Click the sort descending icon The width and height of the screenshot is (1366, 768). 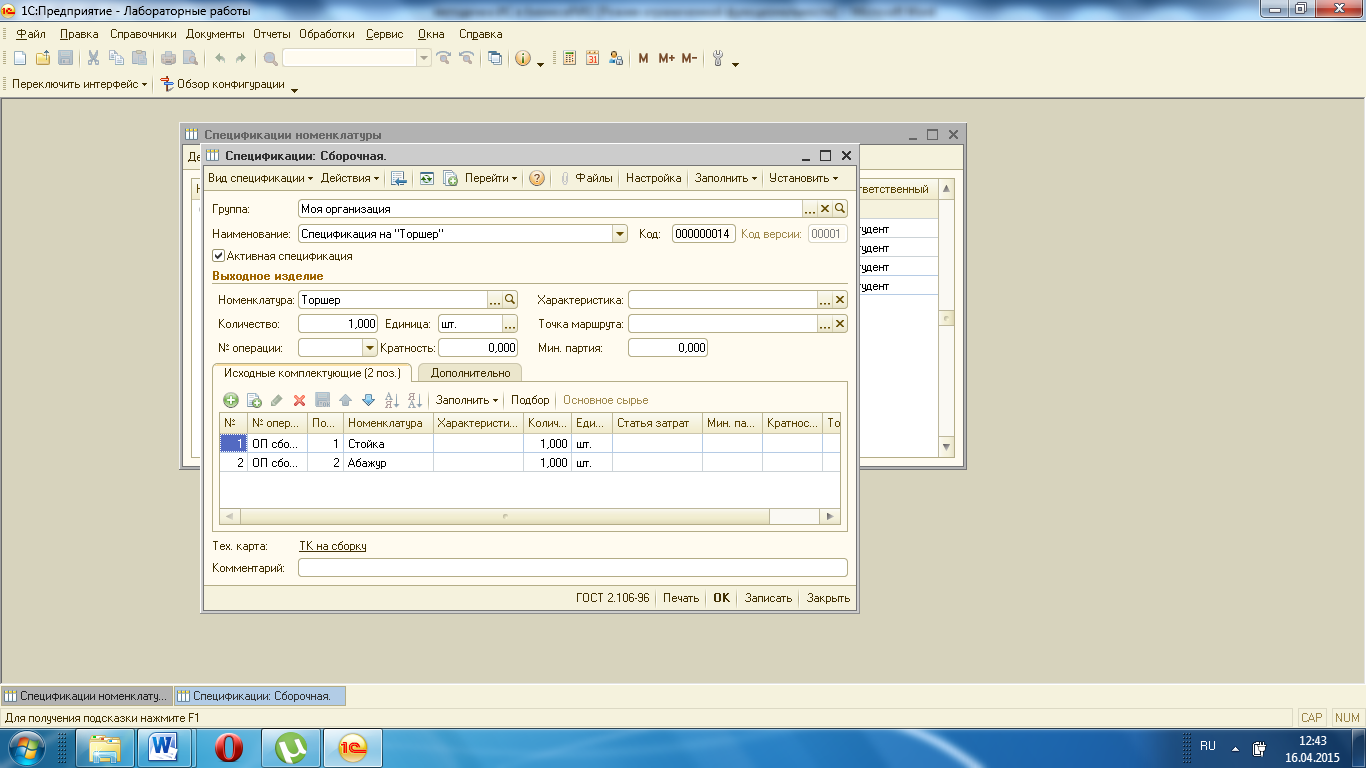point(415,400)
